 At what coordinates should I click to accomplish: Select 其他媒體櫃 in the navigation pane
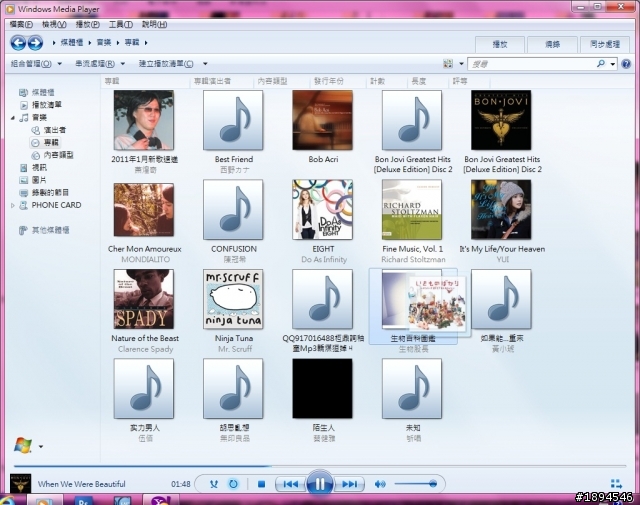(51, 230)
